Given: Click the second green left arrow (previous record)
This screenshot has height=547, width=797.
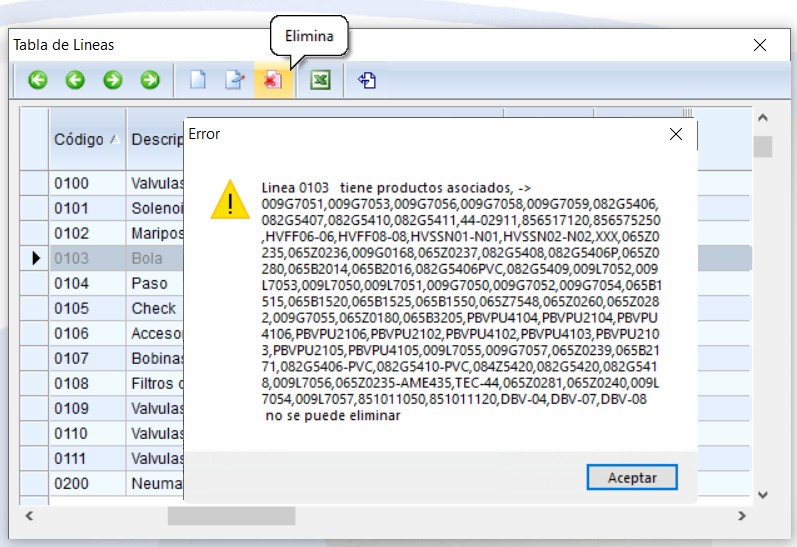Looking at the screenshot, I should (75, 80).
